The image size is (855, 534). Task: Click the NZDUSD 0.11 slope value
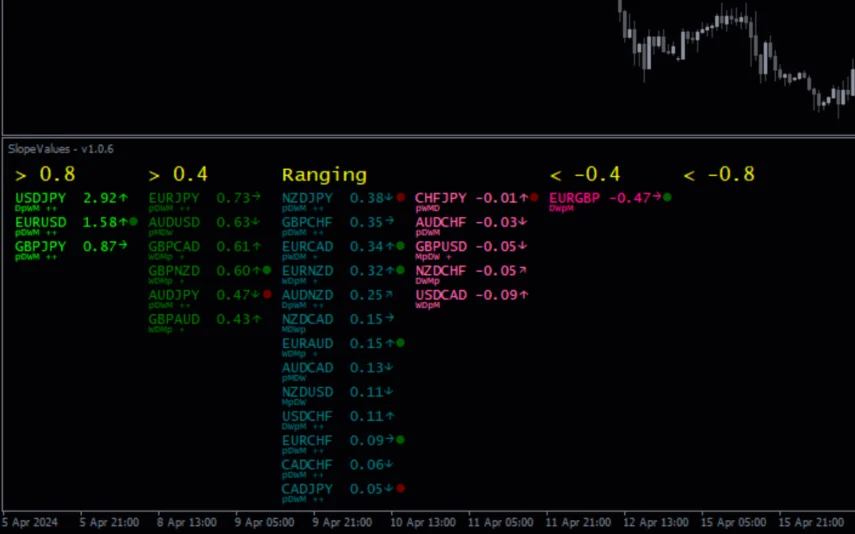(x=366, y=392)
